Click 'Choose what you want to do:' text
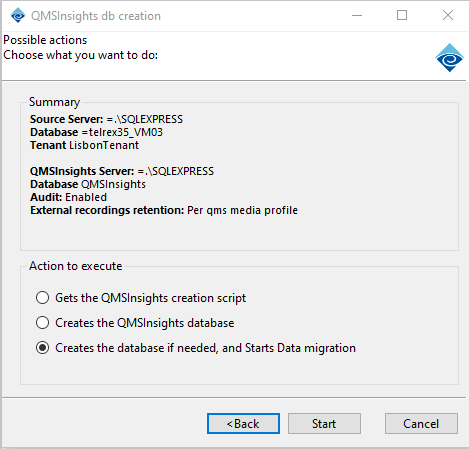Image resolution: width=469 pixels, height=449 pixels. (80, 55)
